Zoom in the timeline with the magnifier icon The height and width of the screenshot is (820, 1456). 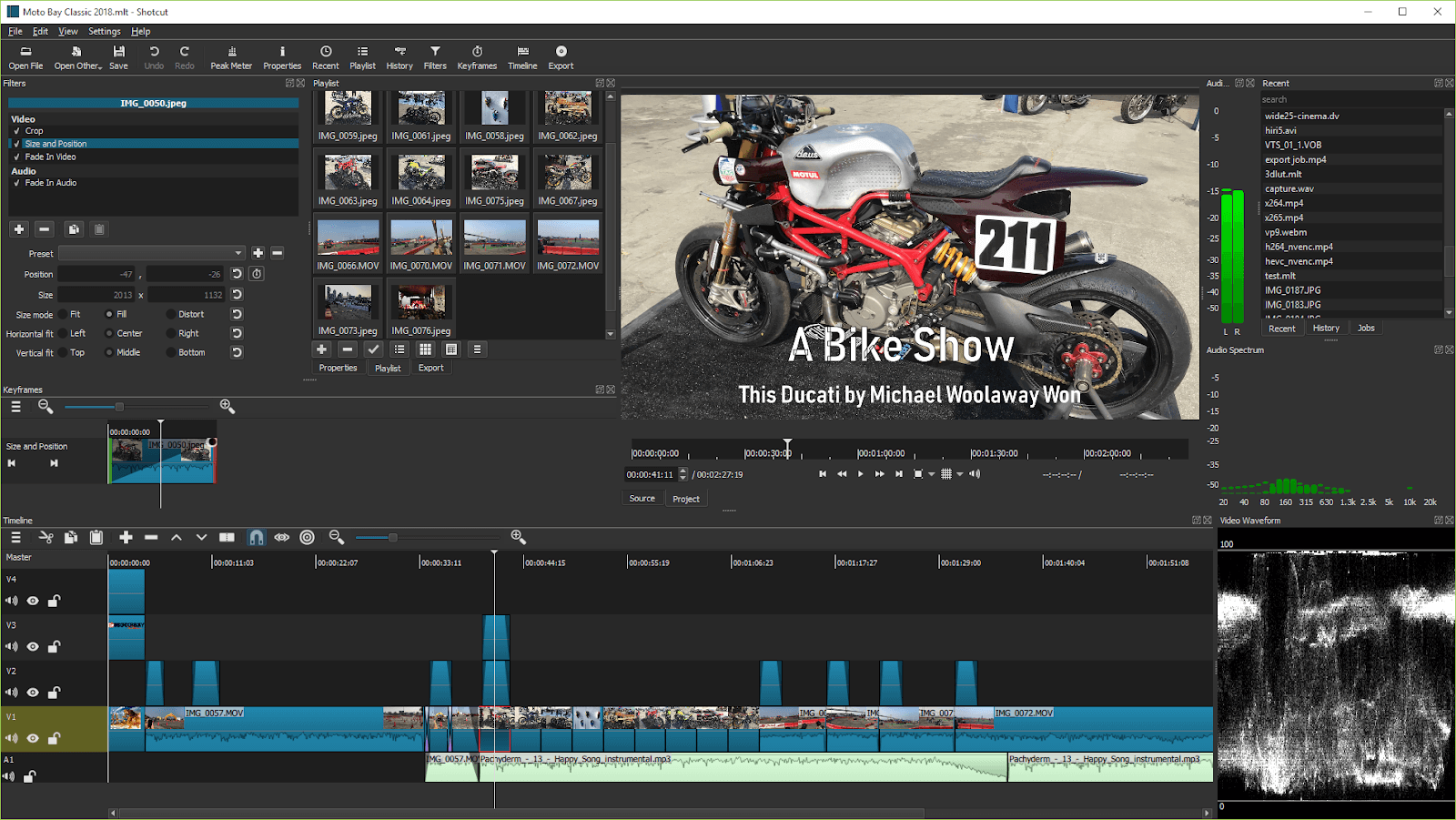coord(516,537)
